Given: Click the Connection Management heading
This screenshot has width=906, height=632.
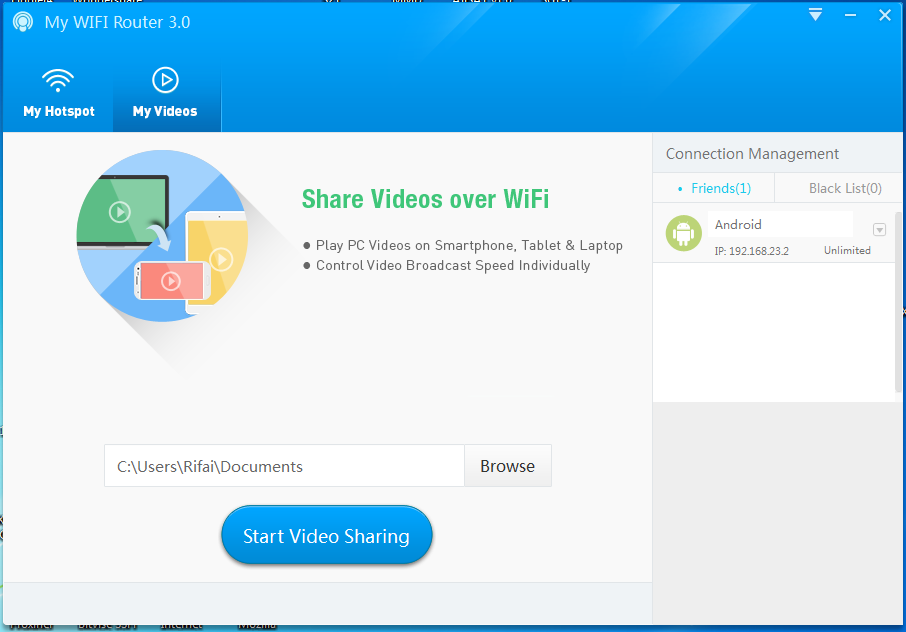Looking at the screenshot, I should tap(752, 154).
